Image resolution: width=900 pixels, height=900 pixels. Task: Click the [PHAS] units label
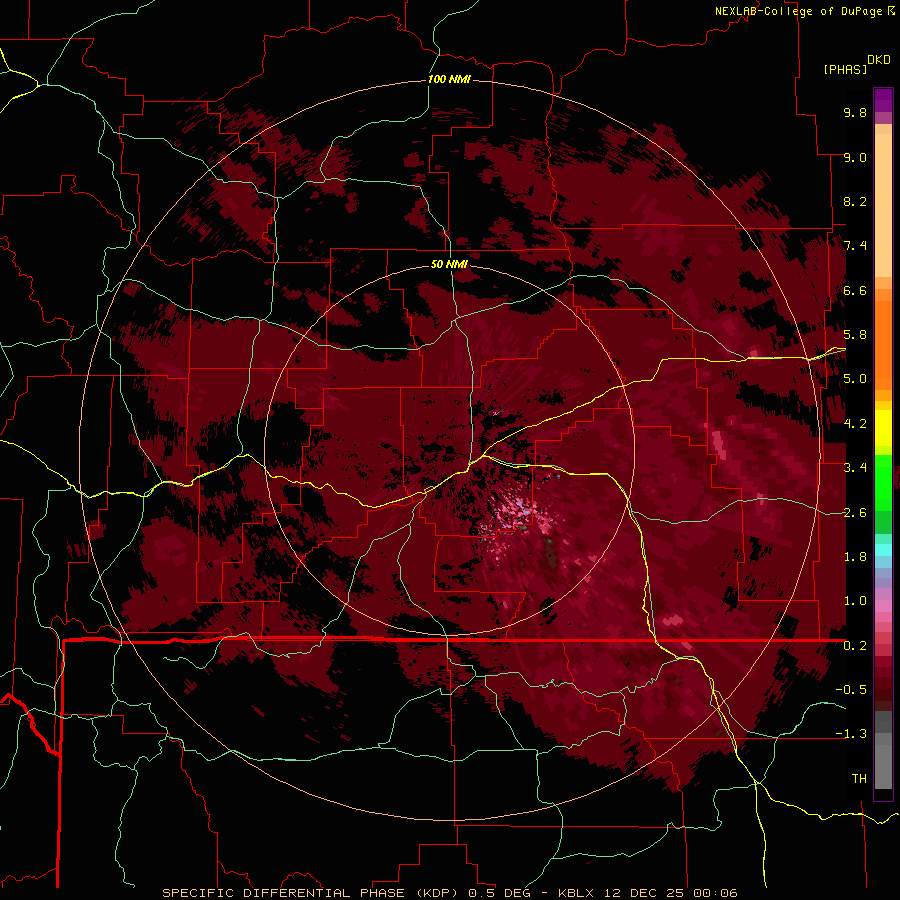845,69
